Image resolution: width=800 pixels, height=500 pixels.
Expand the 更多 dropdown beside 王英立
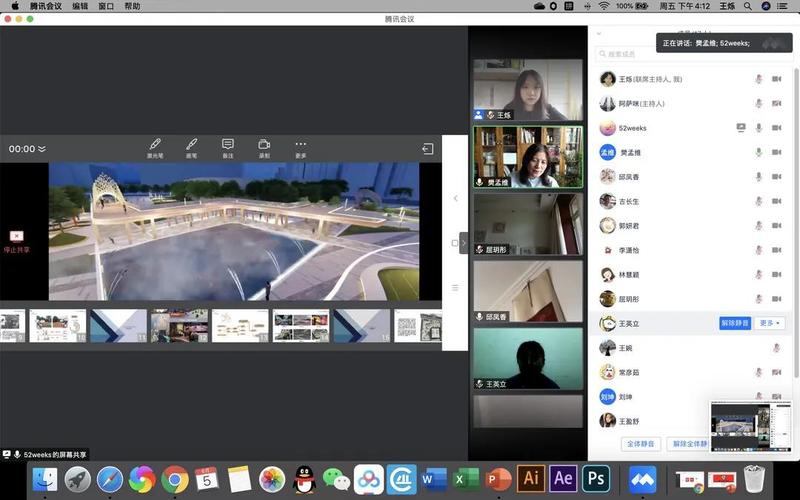pos(770,323)
